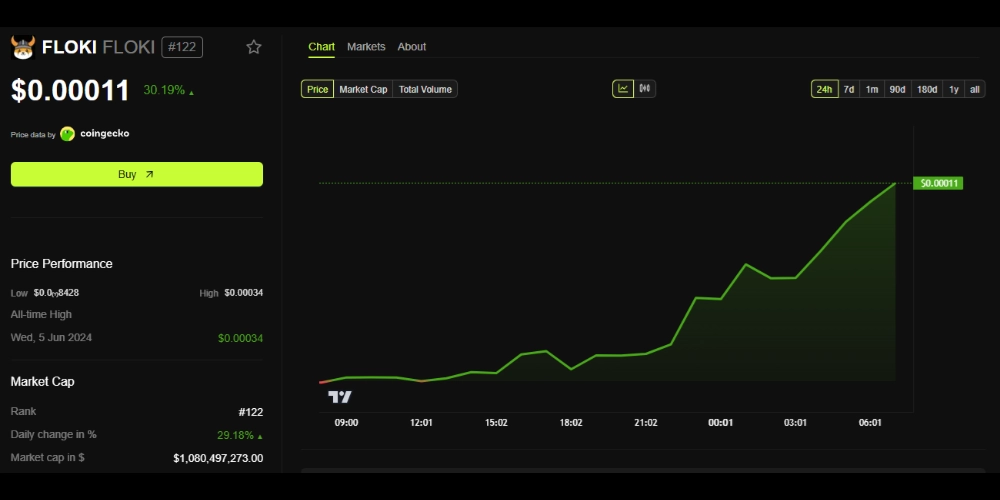Click the #122 rank badge
The height and width of the screenshot is (500, 1000).
pyautogui.click(x=182, y=47)
